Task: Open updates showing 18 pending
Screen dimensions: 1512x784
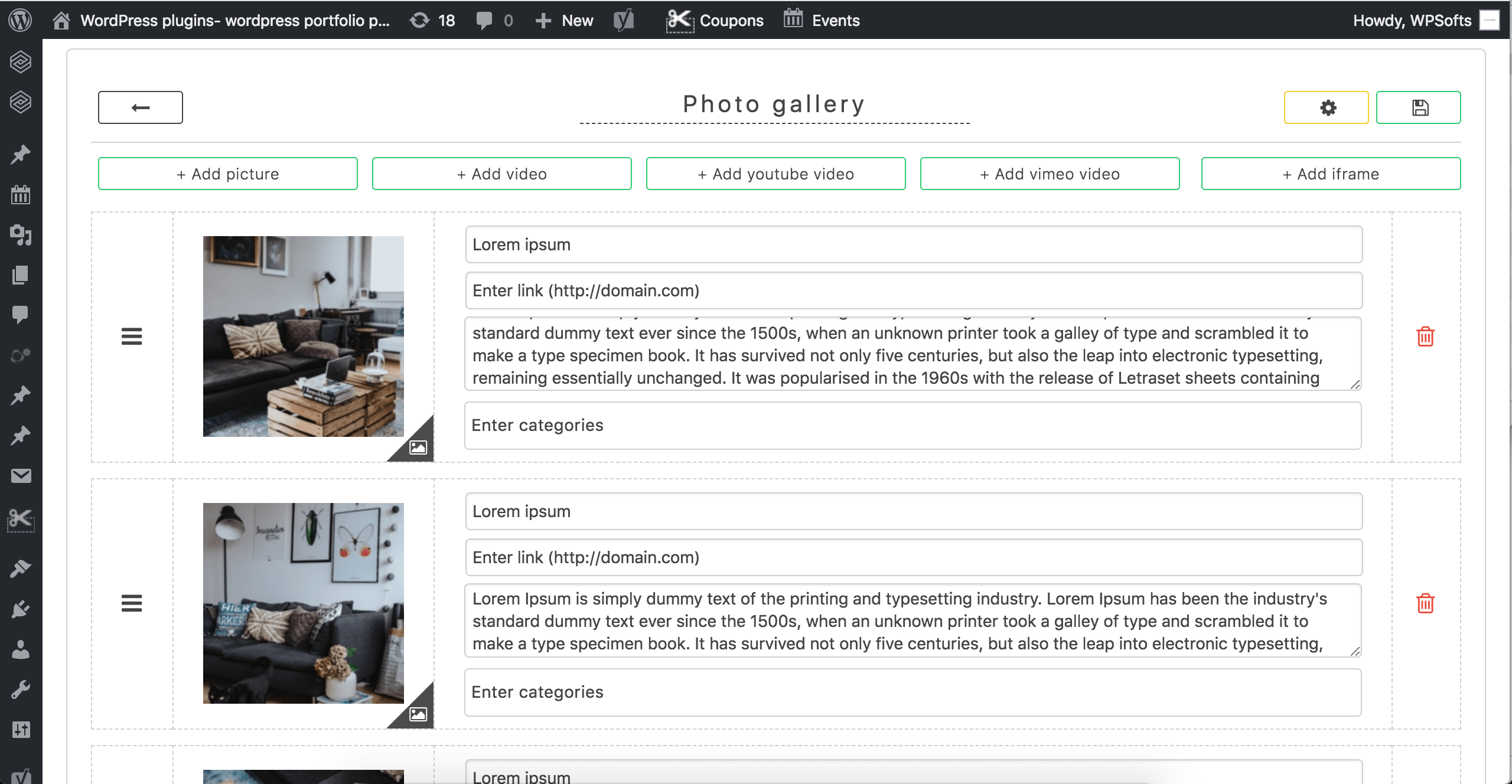Action: (x=432, y=20)
